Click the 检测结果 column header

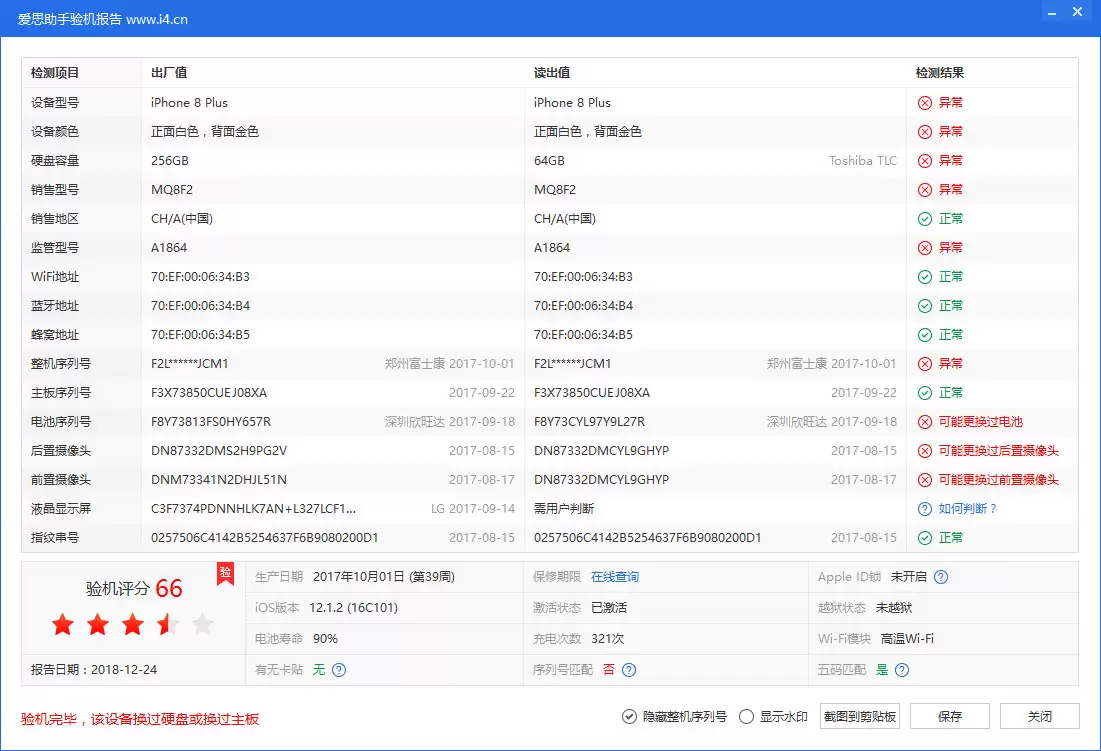[940, 73]
